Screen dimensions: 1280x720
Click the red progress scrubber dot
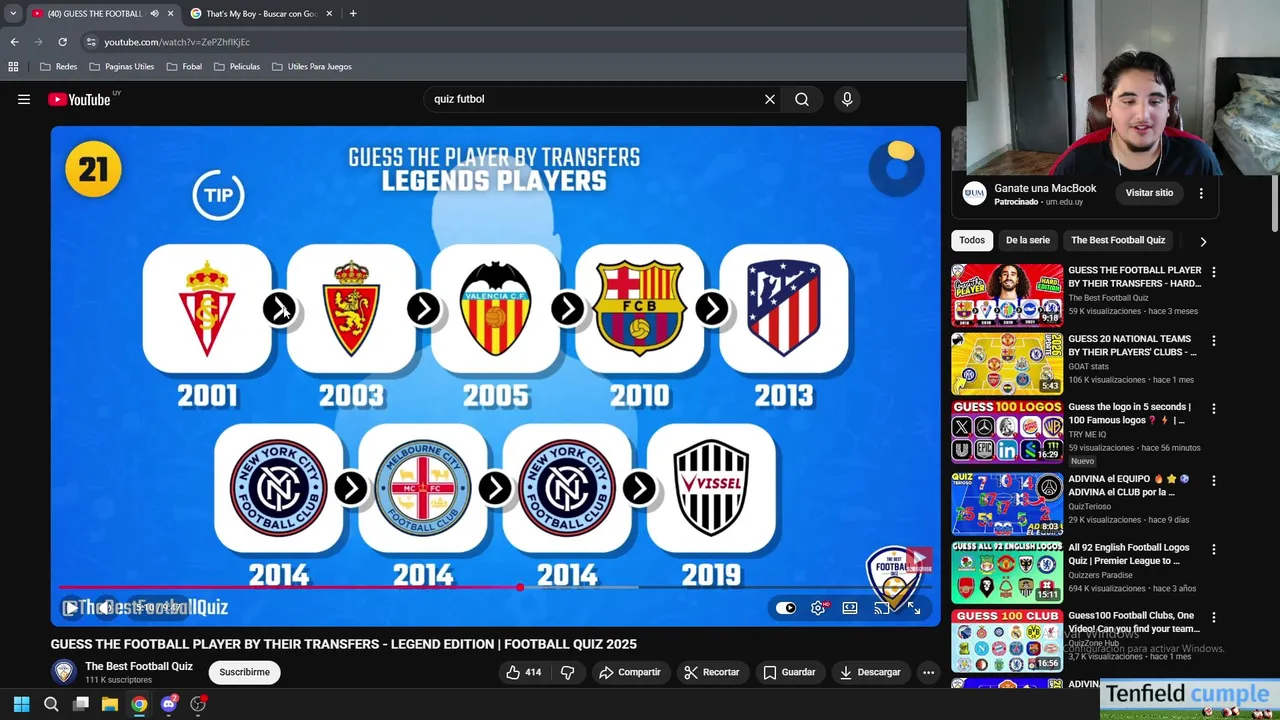coord(520,587)
